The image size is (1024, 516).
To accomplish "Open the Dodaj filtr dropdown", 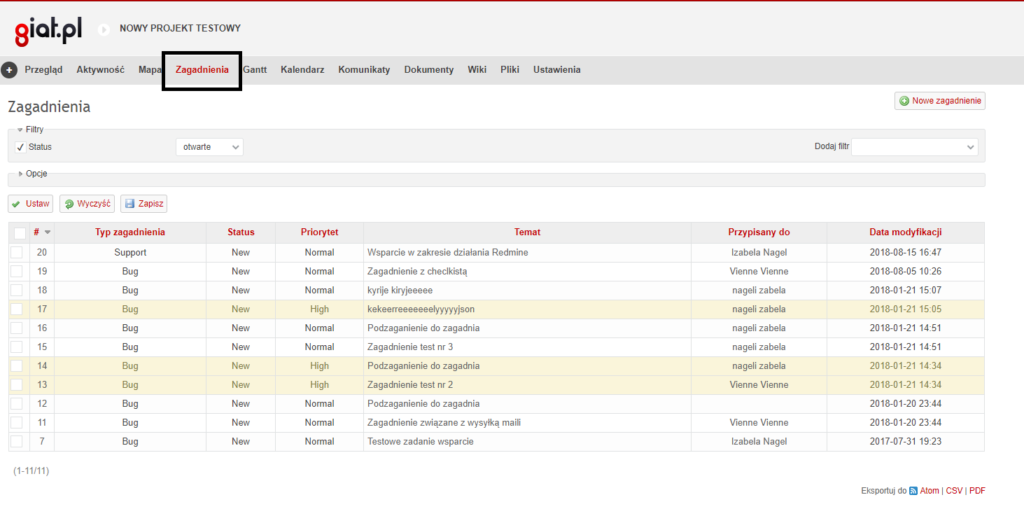I will tap(915, 147).
